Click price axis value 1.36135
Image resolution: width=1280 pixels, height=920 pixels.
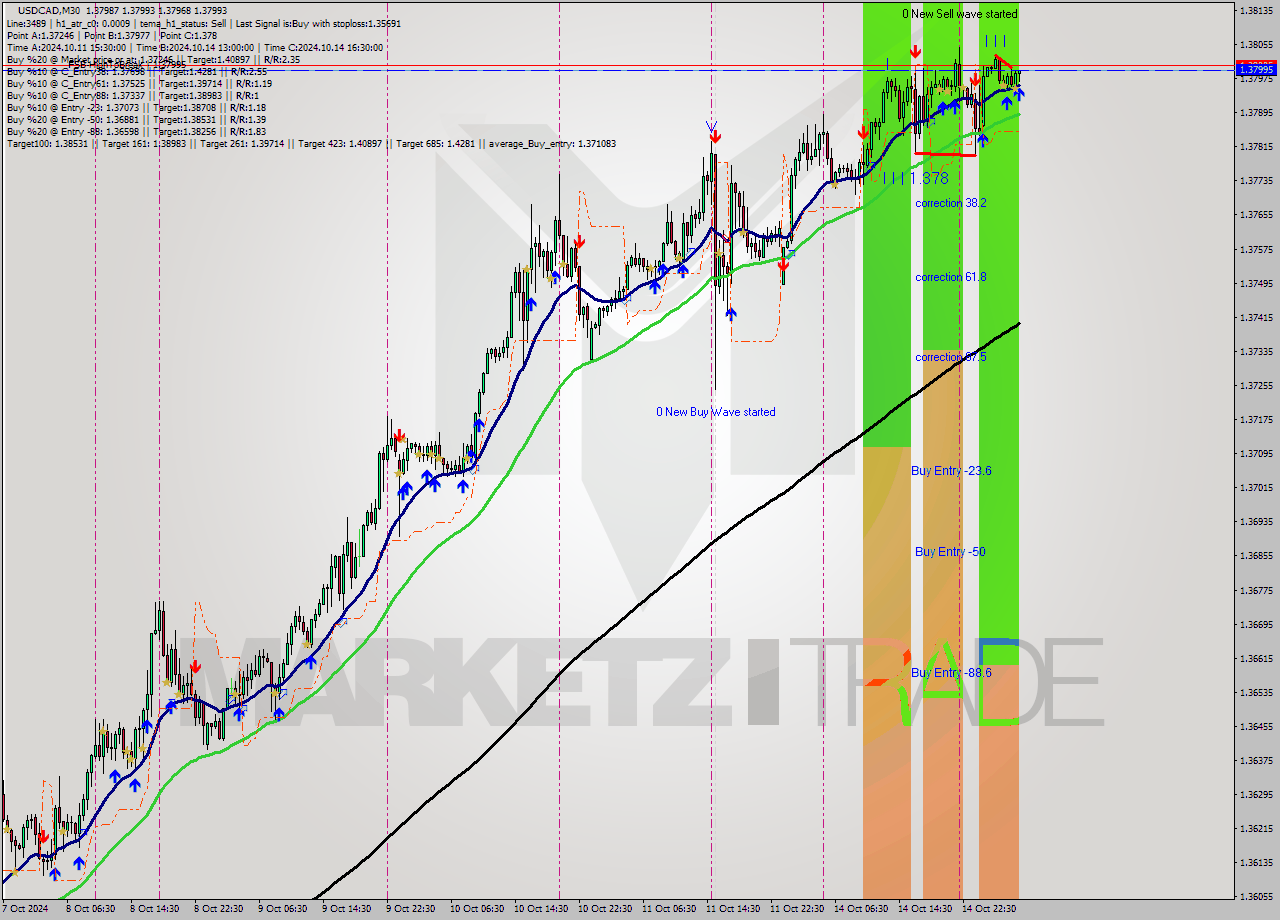point(1256,863)
